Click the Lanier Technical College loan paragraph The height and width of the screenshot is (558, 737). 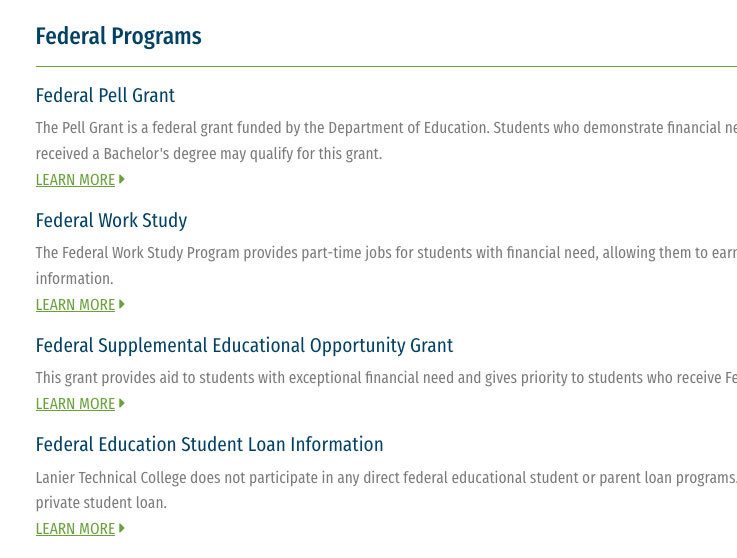coord(386,490)
